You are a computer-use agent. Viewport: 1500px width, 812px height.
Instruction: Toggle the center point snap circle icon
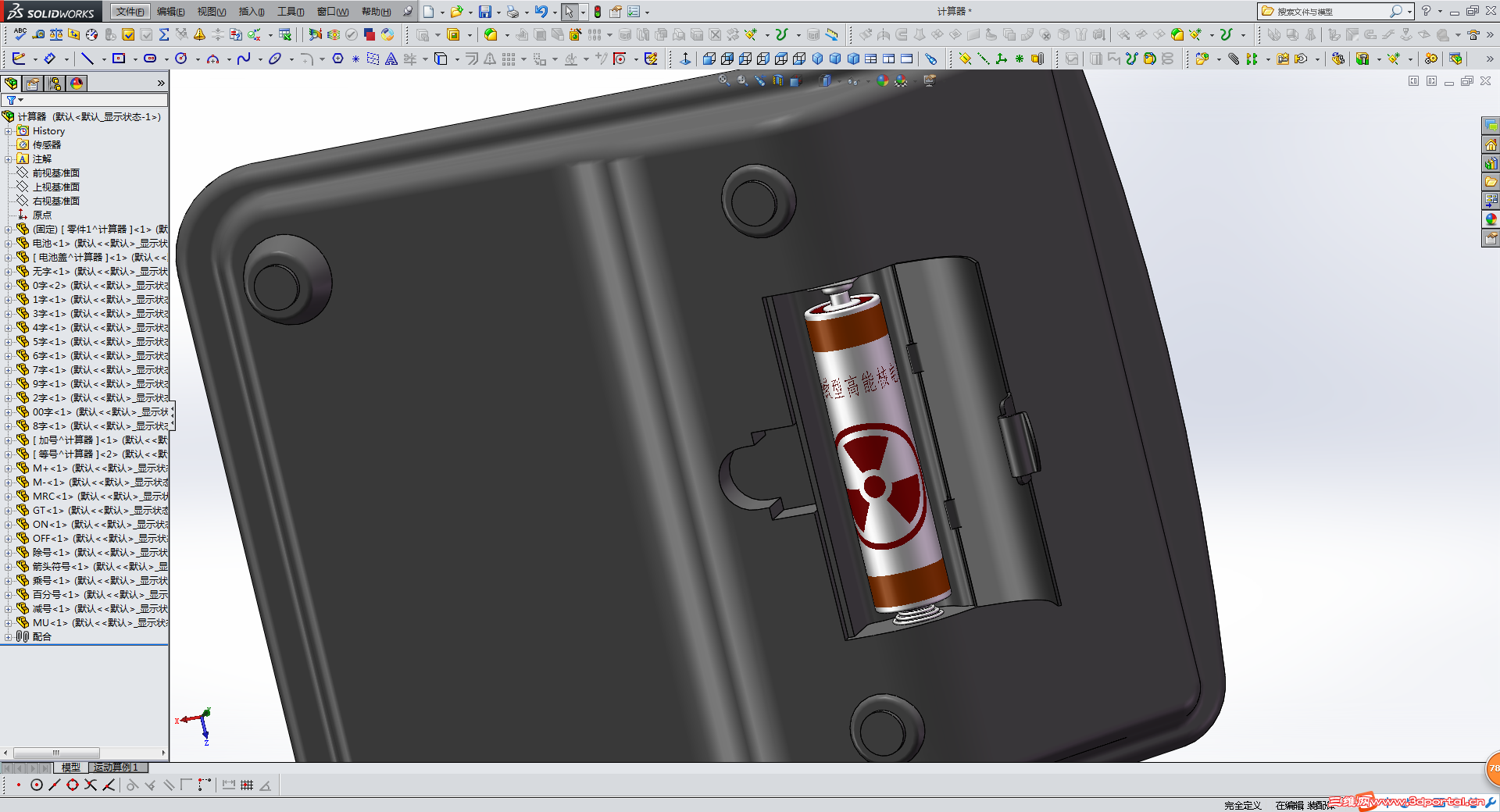[37, 785]
